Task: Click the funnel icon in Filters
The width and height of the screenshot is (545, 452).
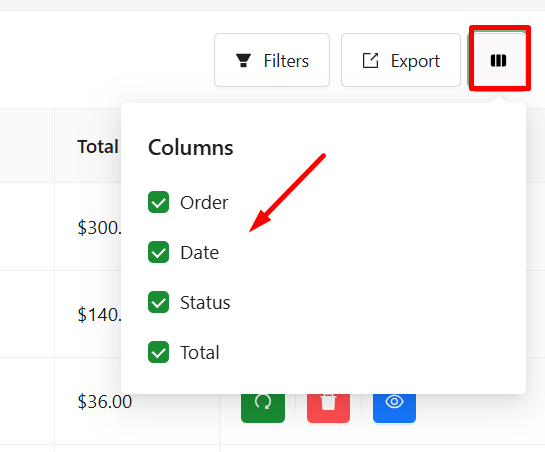Action: click(x=243, y=60)
